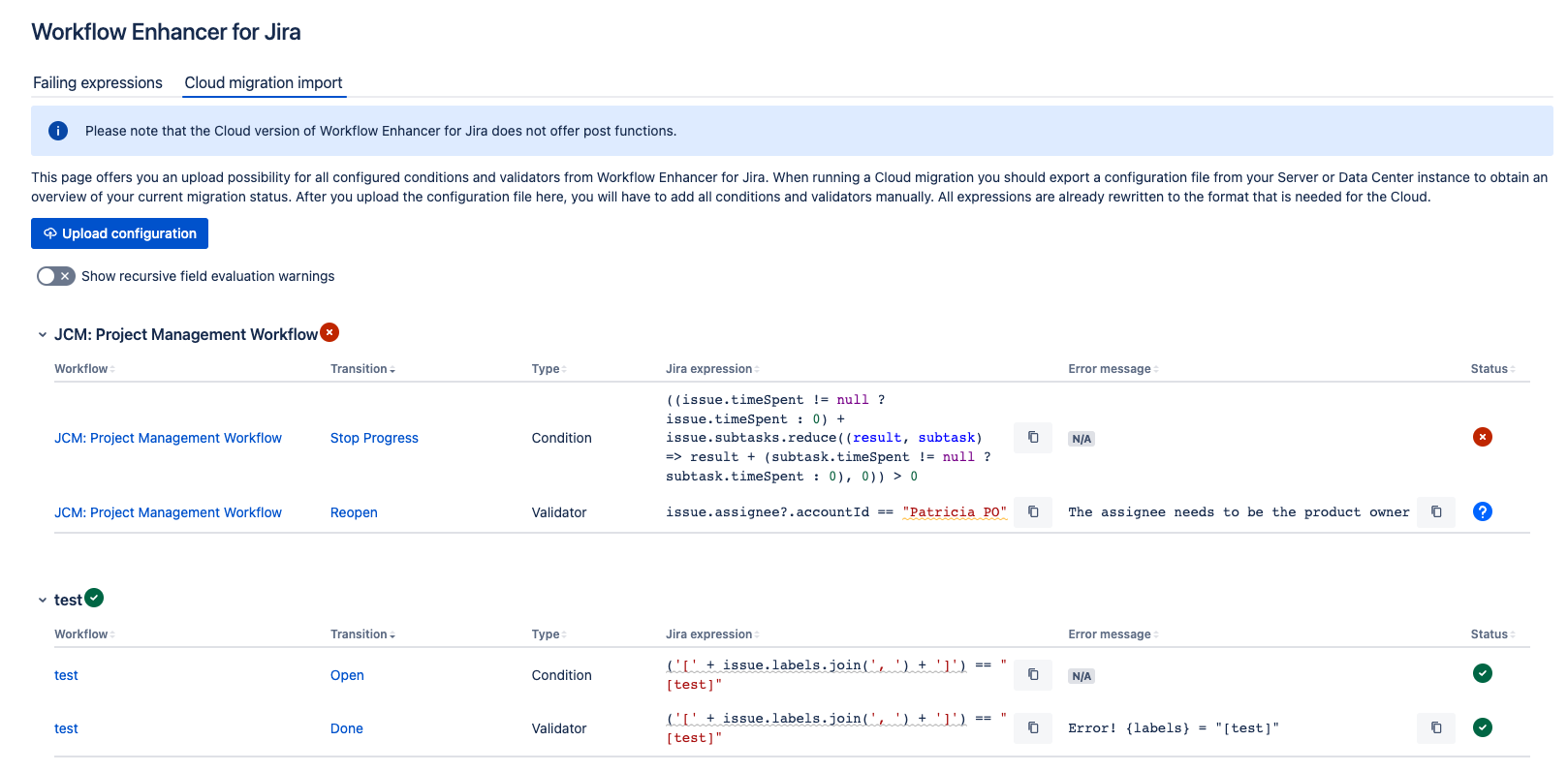Click Upload configuration button
This screenshot has width=1568, height=772.
pyautogui.click(x=119, y=233)
